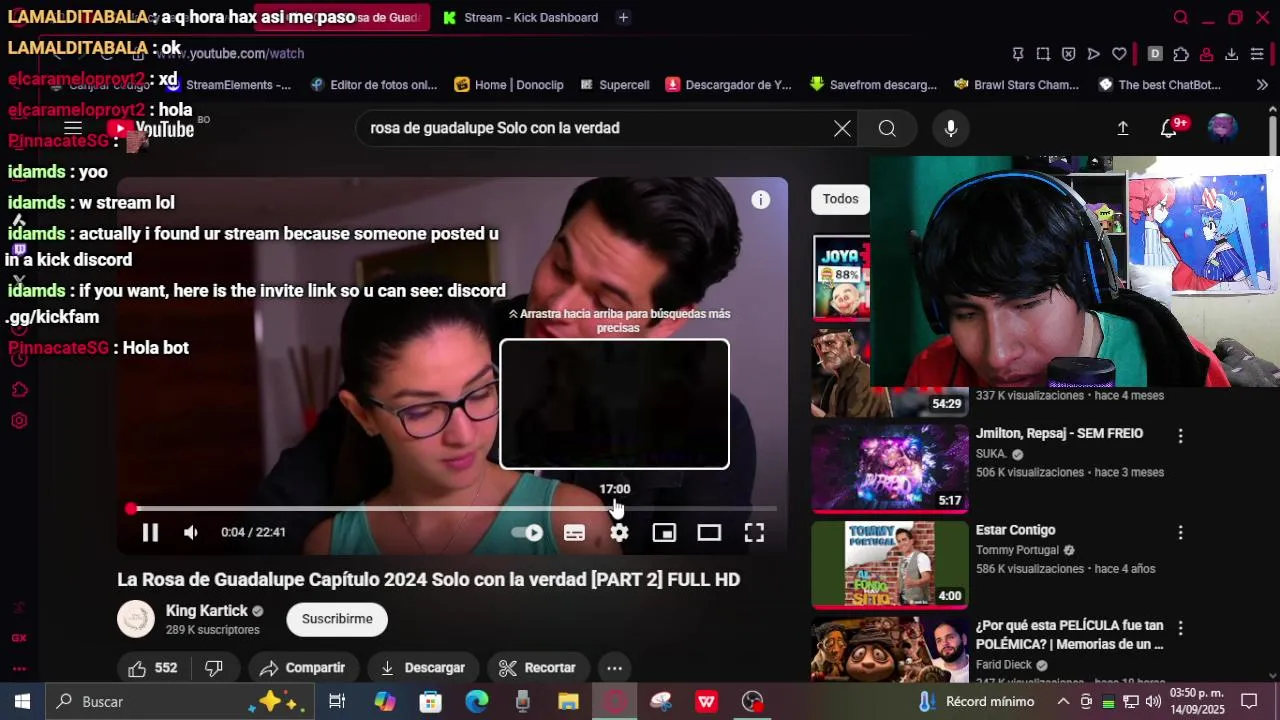This screenshot has height=720, width=1280.
Task: Open Jmilton, Repsaj - SEM FREIO title
Action: coord(1059,433)
